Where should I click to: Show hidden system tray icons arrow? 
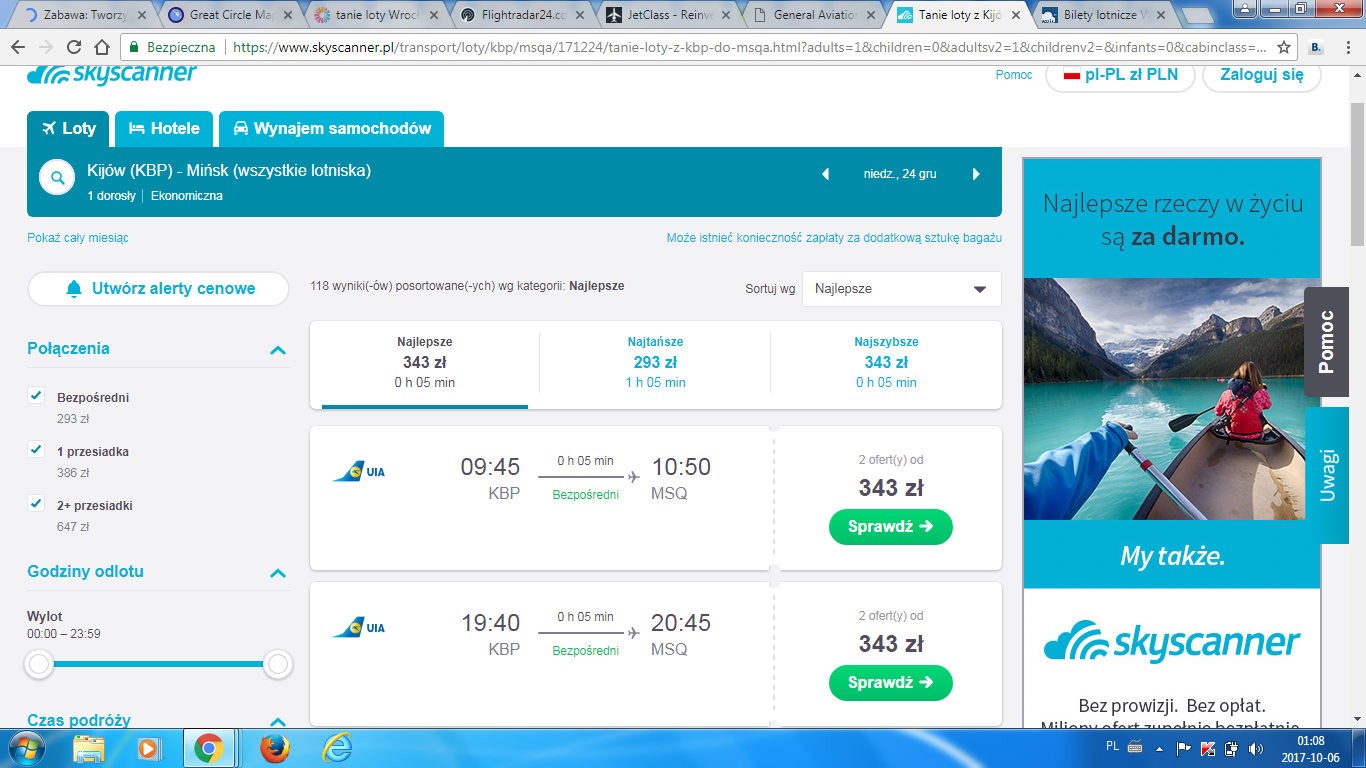[1160, 748]
